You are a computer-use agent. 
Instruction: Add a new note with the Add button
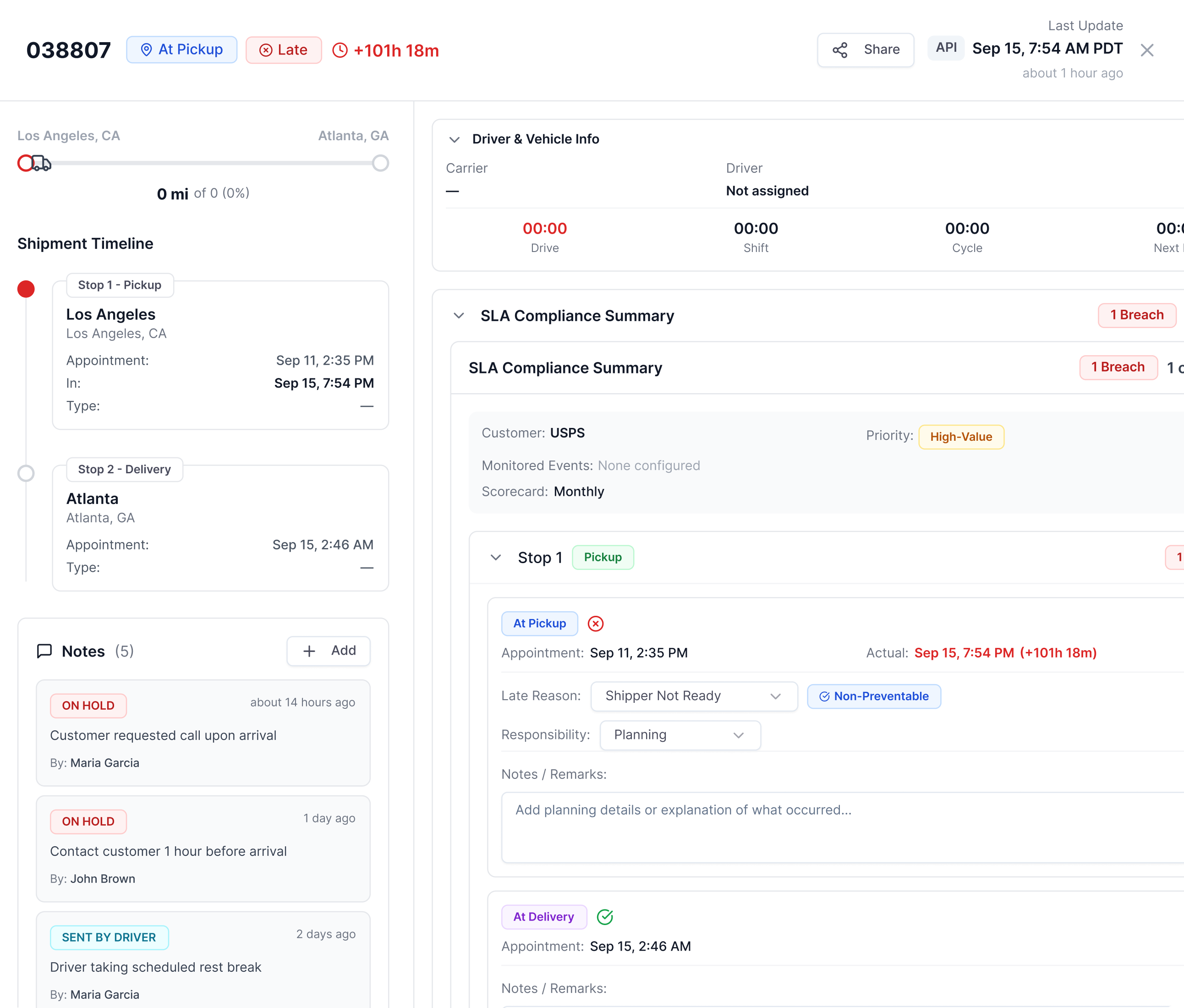tap(329, 651)
